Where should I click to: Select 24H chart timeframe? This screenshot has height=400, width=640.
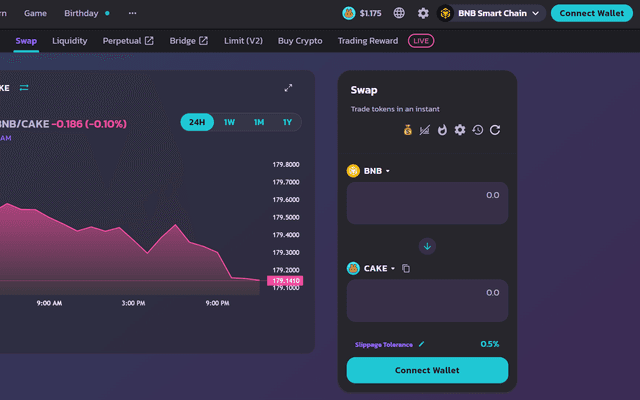tap(197, 122)
